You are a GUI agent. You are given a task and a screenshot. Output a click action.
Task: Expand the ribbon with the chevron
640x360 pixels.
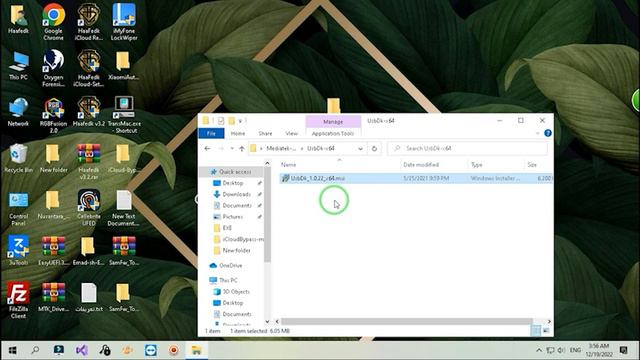(x=538, y=133)
